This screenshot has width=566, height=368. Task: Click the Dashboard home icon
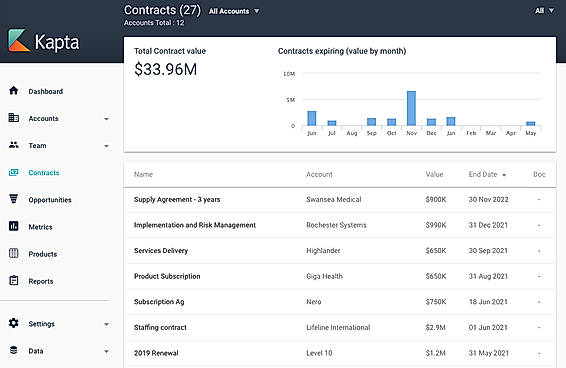pos(14,90)
